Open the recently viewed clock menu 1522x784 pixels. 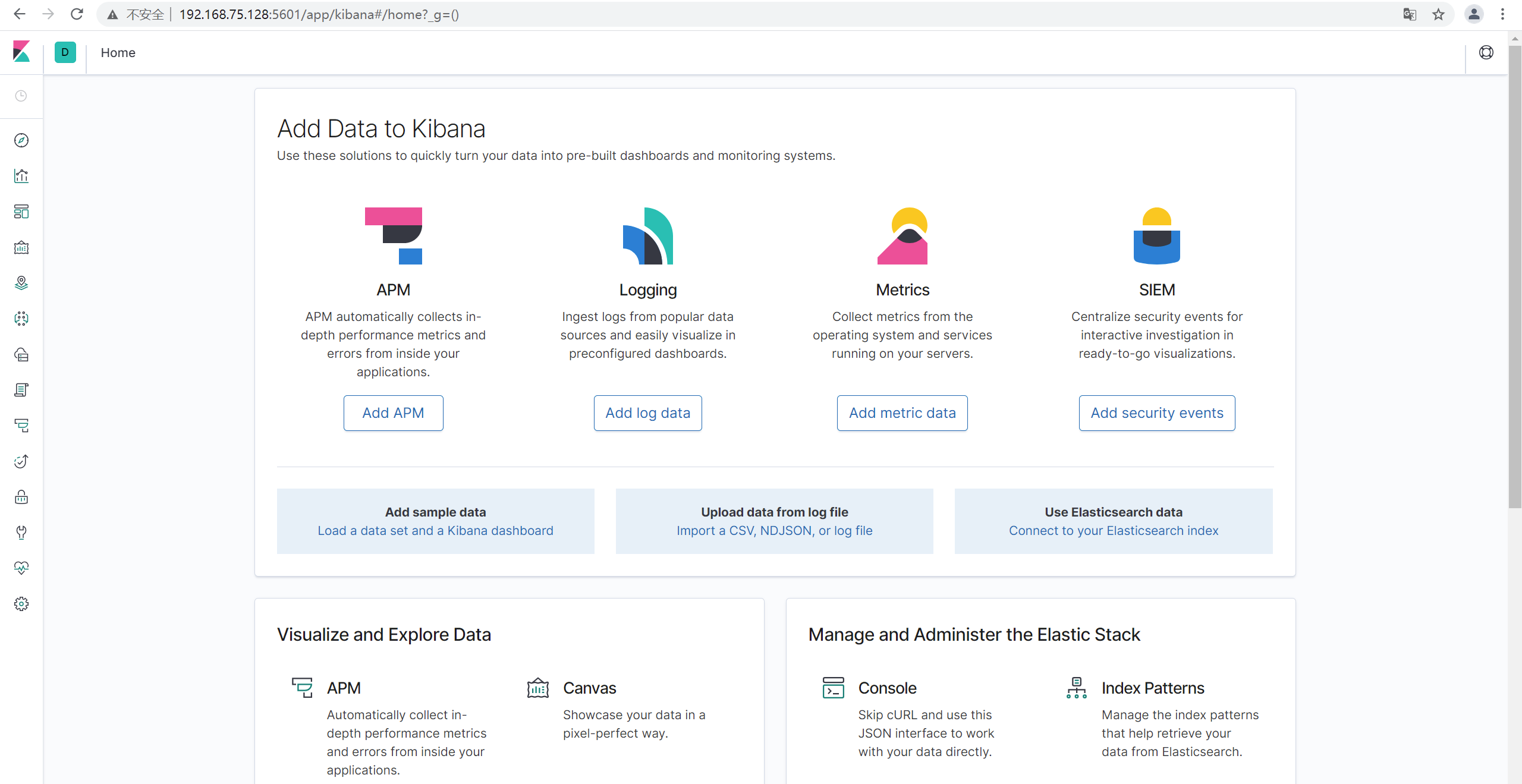point(21,96)
